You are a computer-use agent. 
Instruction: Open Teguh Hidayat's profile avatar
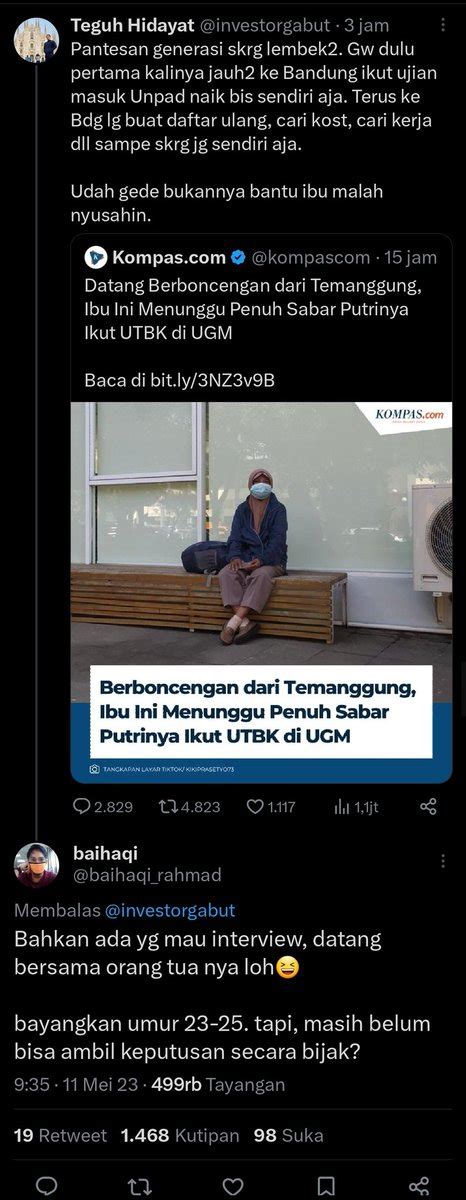[x=36, y=38]
